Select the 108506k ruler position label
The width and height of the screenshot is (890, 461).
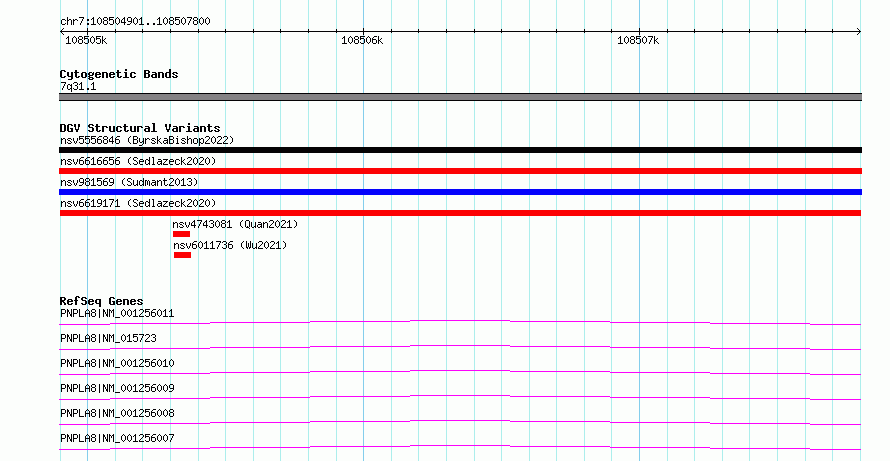(x=362, y=40)
